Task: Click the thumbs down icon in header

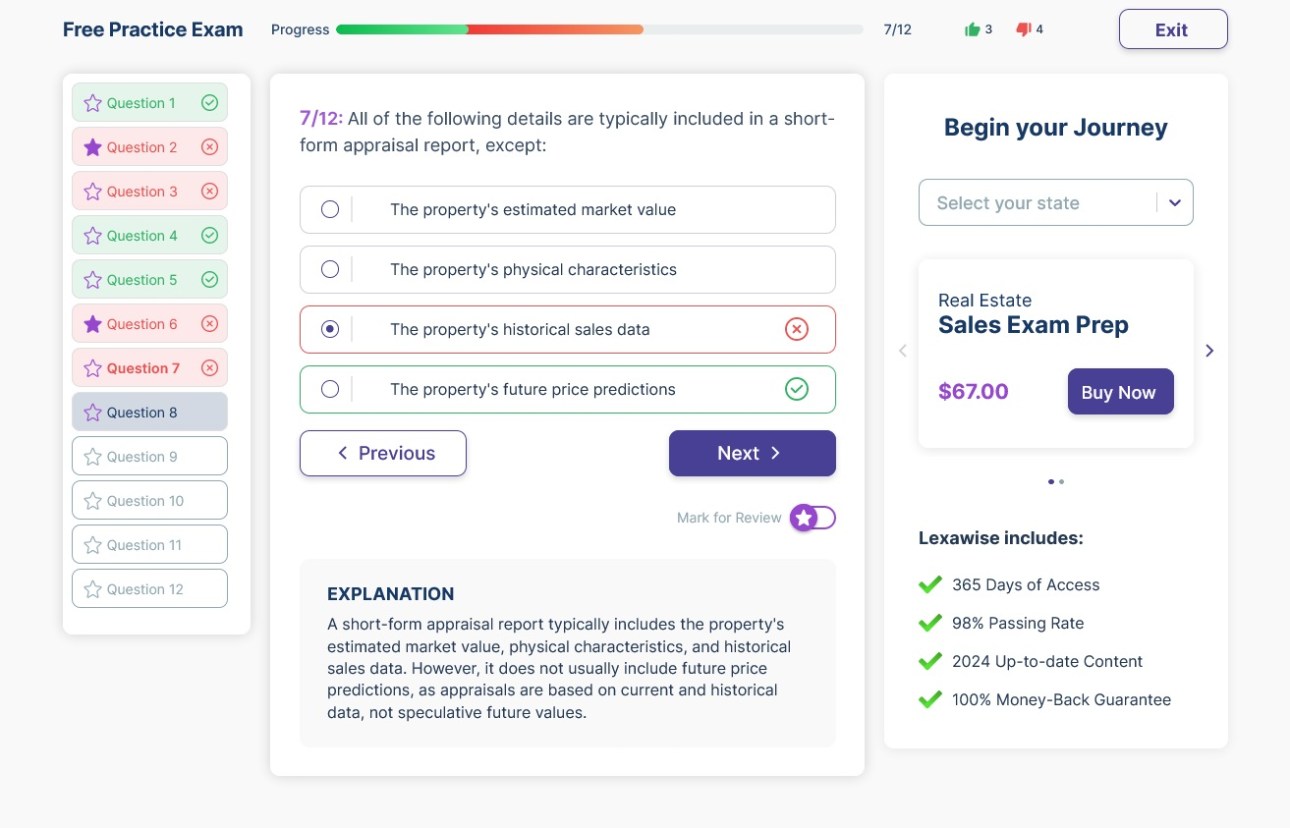Action: [1023, 30]
